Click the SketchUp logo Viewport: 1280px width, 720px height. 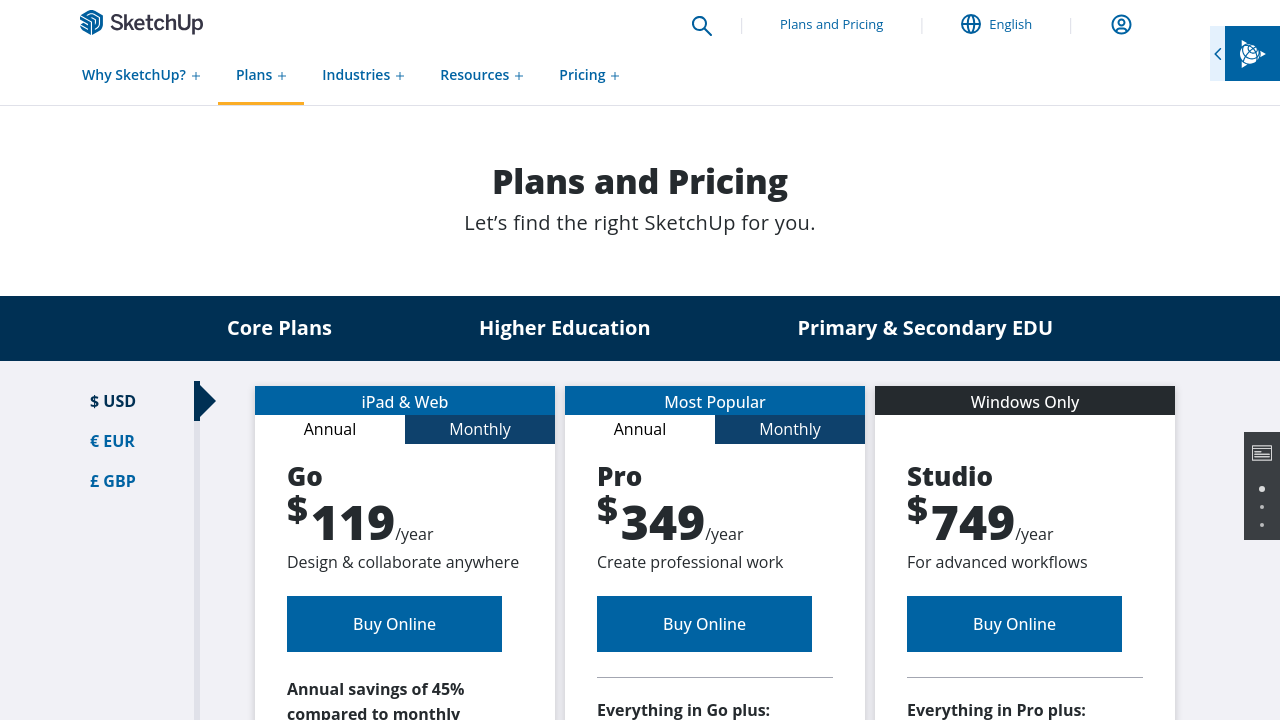[x=141, y=23]
